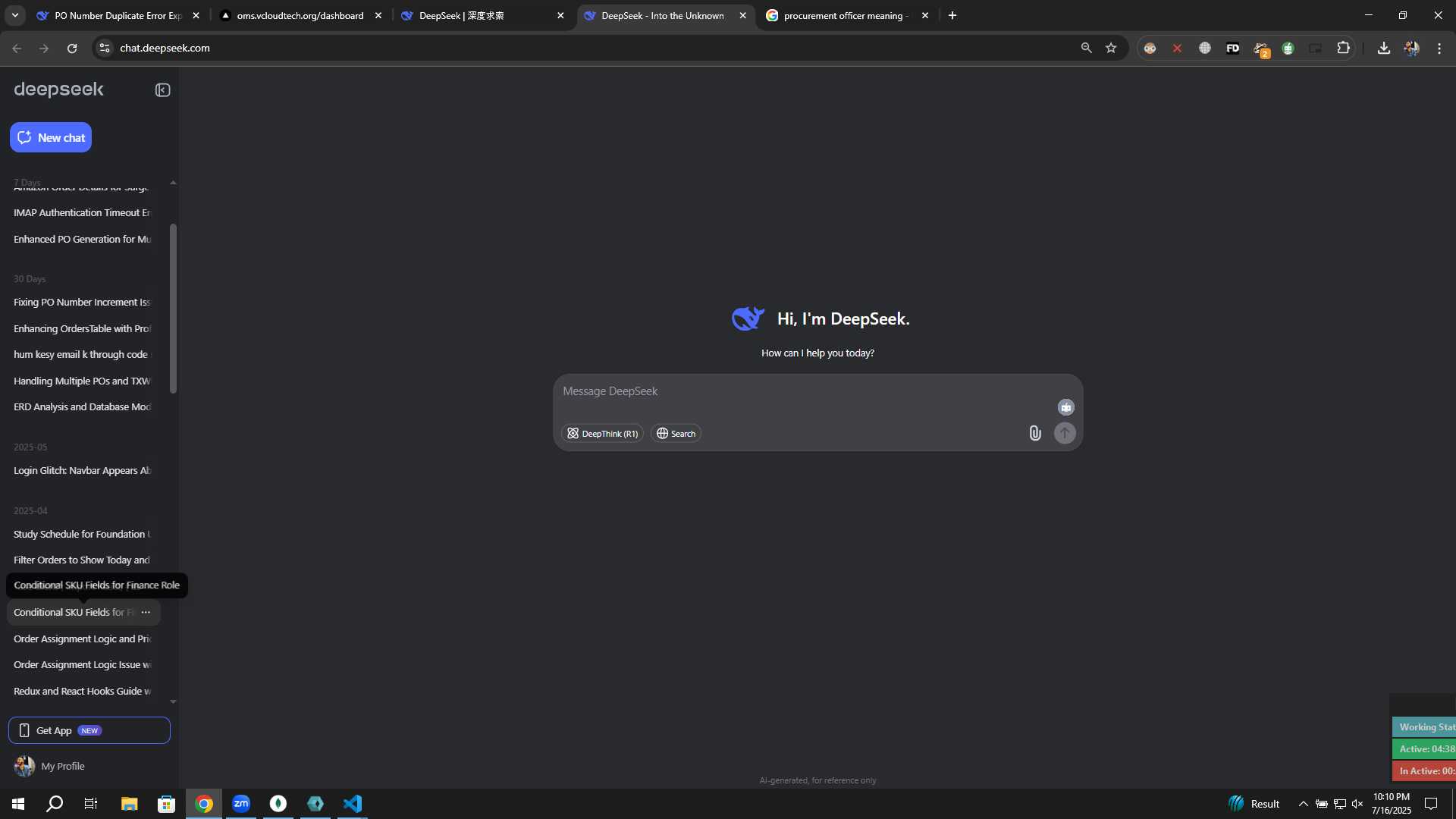Screen dimensions: 1456x819
Task: Start a New chat
Action: (x=51, y=137)
